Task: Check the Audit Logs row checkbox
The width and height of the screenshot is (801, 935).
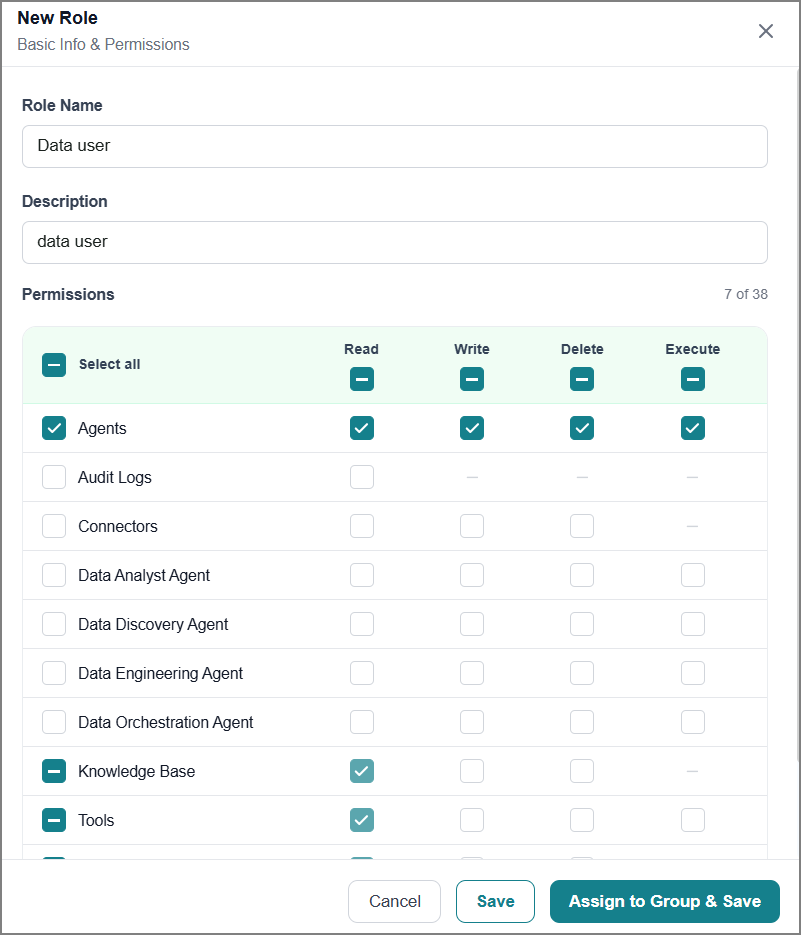Action: pos(54,477)
